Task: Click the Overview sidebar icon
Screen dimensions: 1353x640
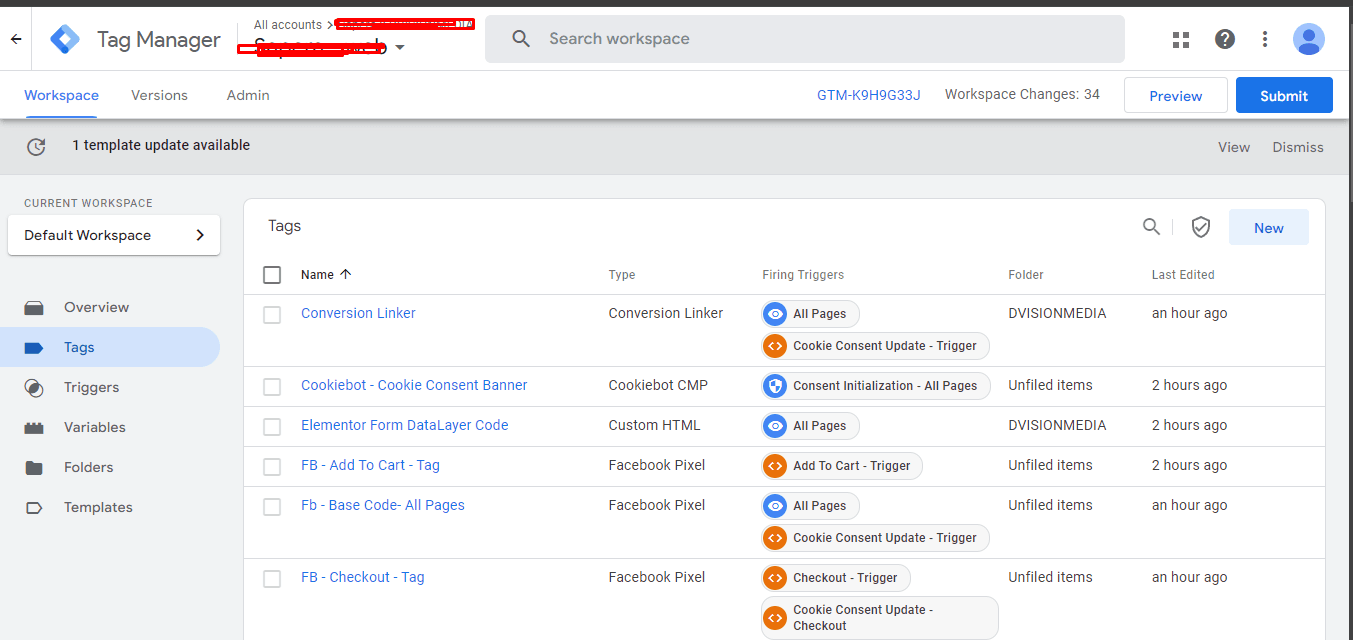Action: click(x=34, y=307)
